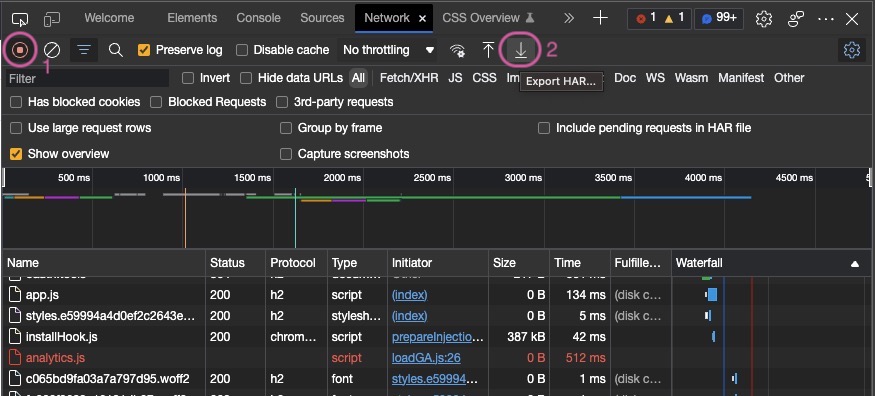Filter requests by Other type
This screenshot has height=396, width=875.
(x=789, y=78)
